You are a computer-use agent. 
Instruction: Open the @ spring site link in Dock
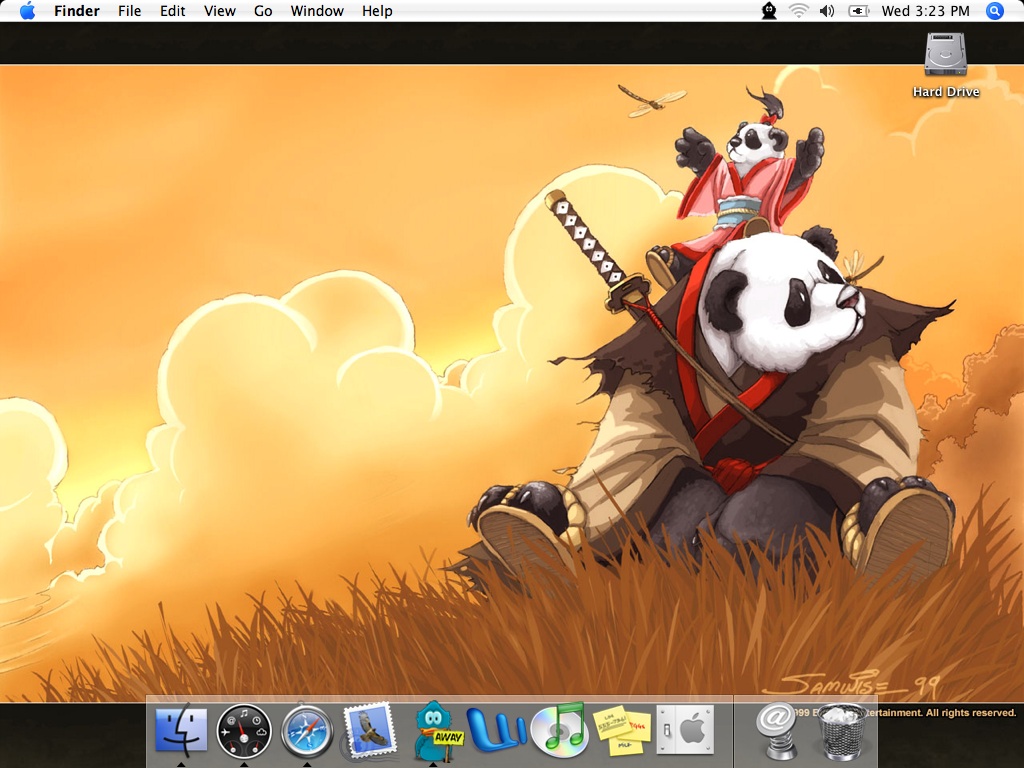(776, 731)
